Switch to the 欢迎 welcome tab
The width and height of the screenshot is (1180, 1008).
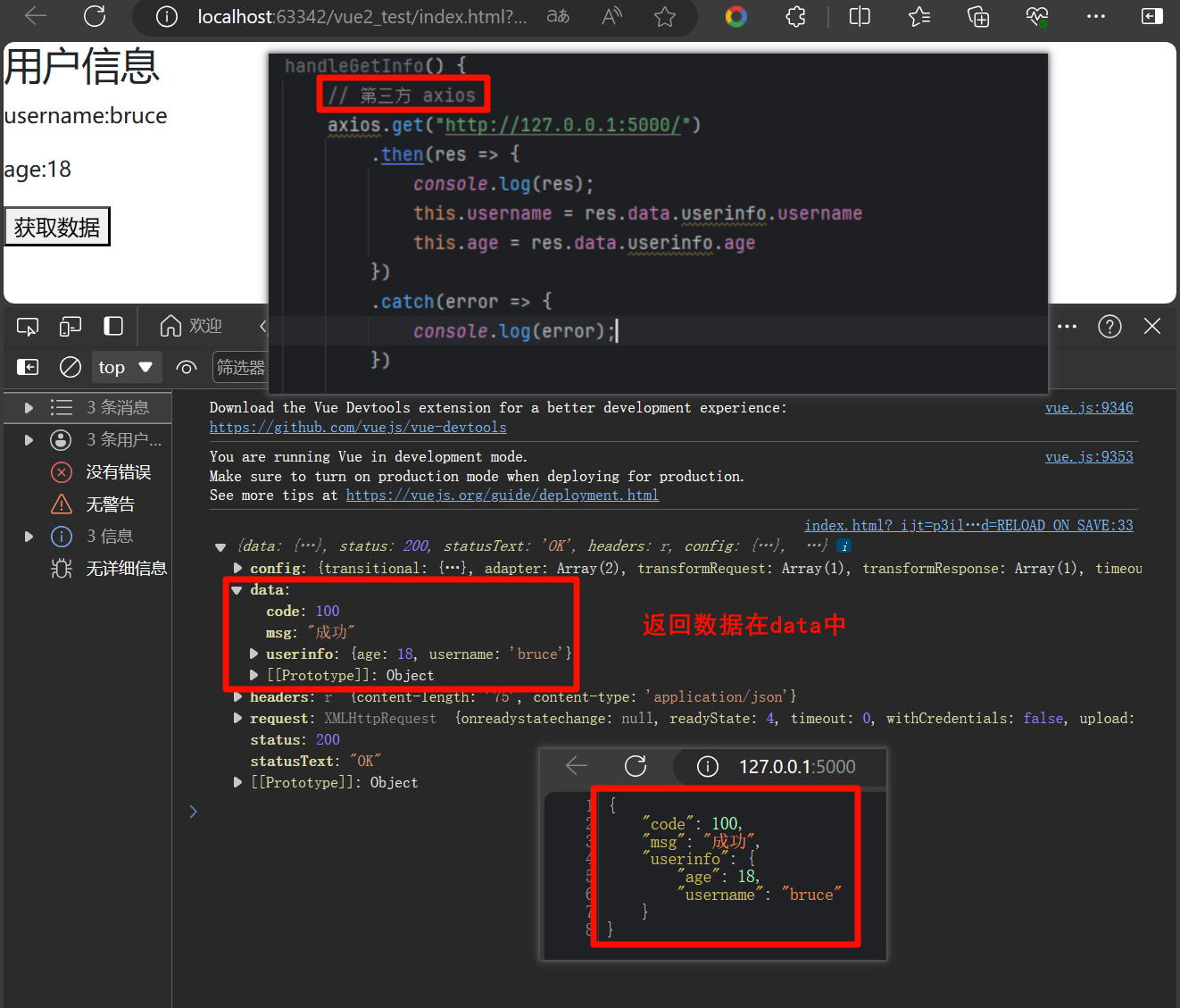coord(191,326)
